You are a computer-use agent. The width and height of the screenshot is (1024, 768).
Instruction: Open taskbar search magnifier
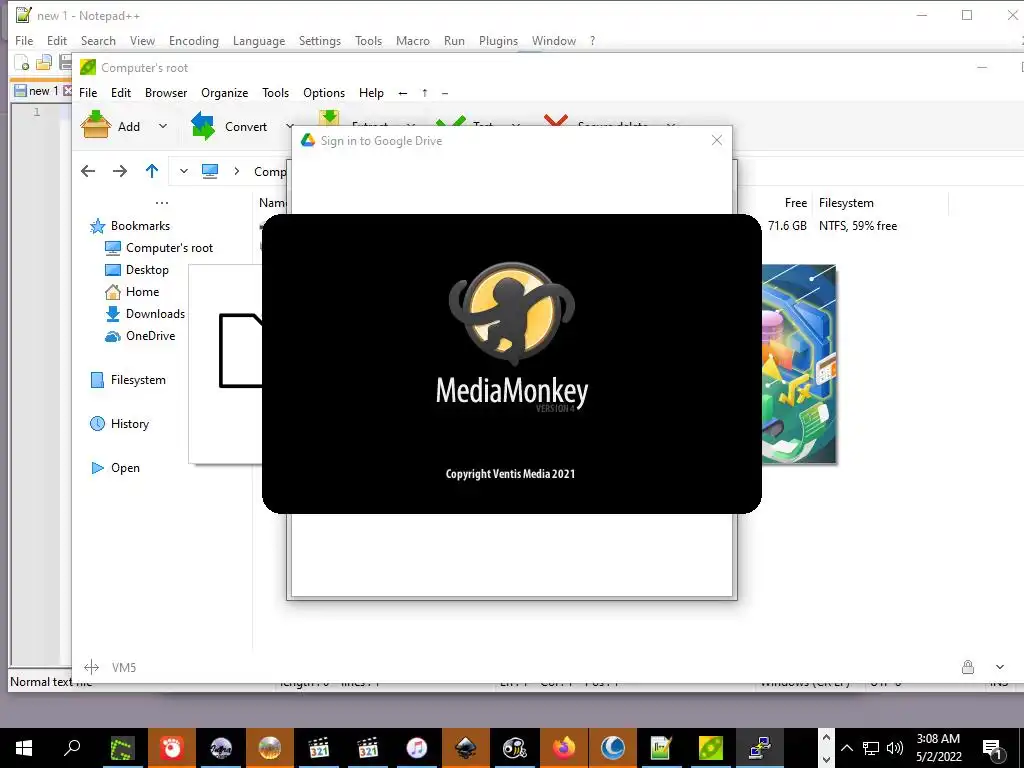coord(72,747)
